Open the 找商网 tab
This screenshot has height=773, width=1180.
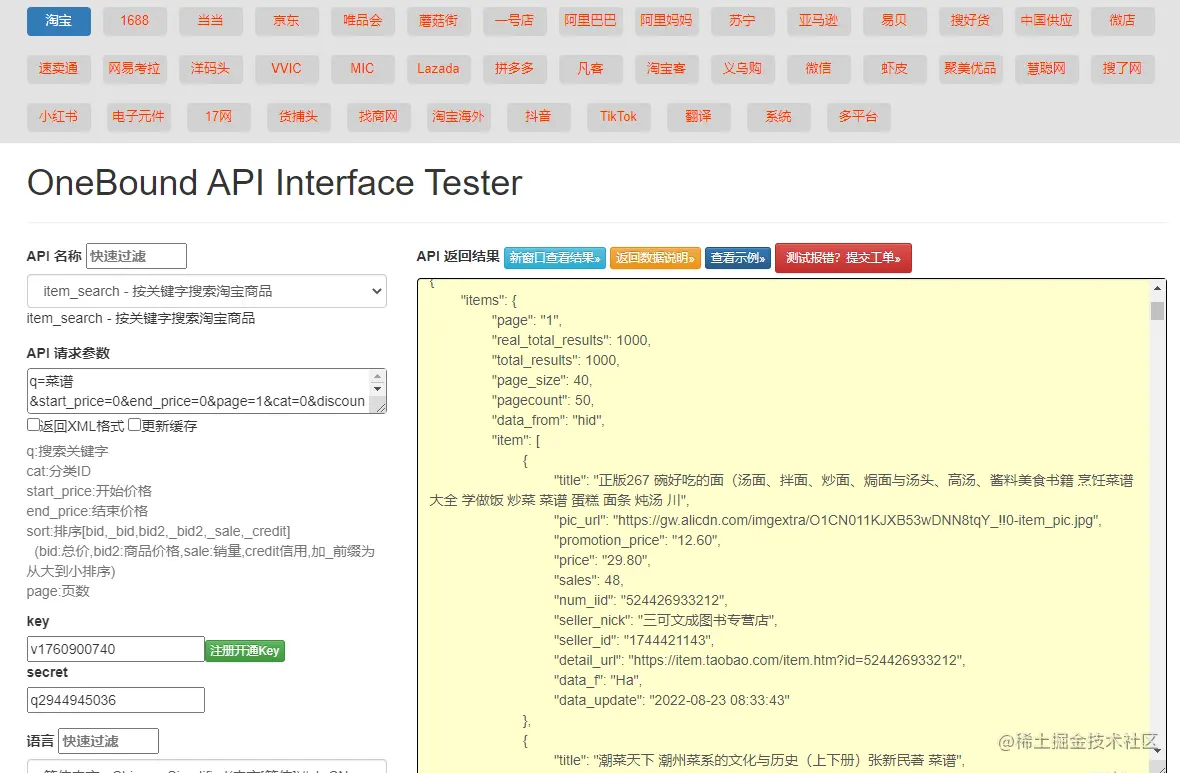pyautogui.click(x=379, y=117)
